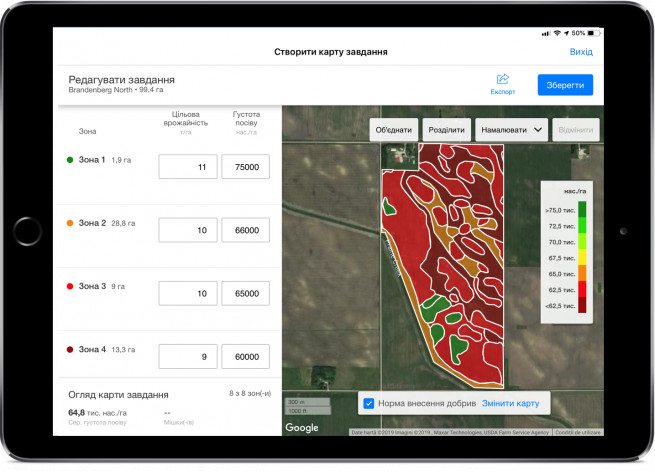Image resolution: width=655 pixels, height=472 pixels.
Task: Click the blue Зберегти button
Action: point(565,85)
